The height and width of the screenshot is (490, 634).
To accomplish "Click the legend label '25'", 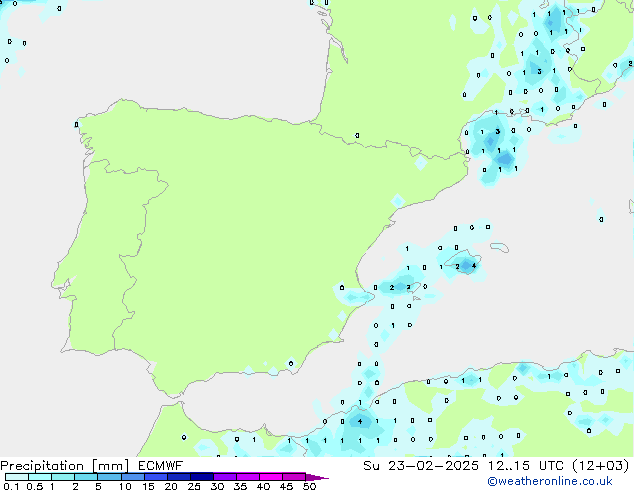I will point(194,486).
